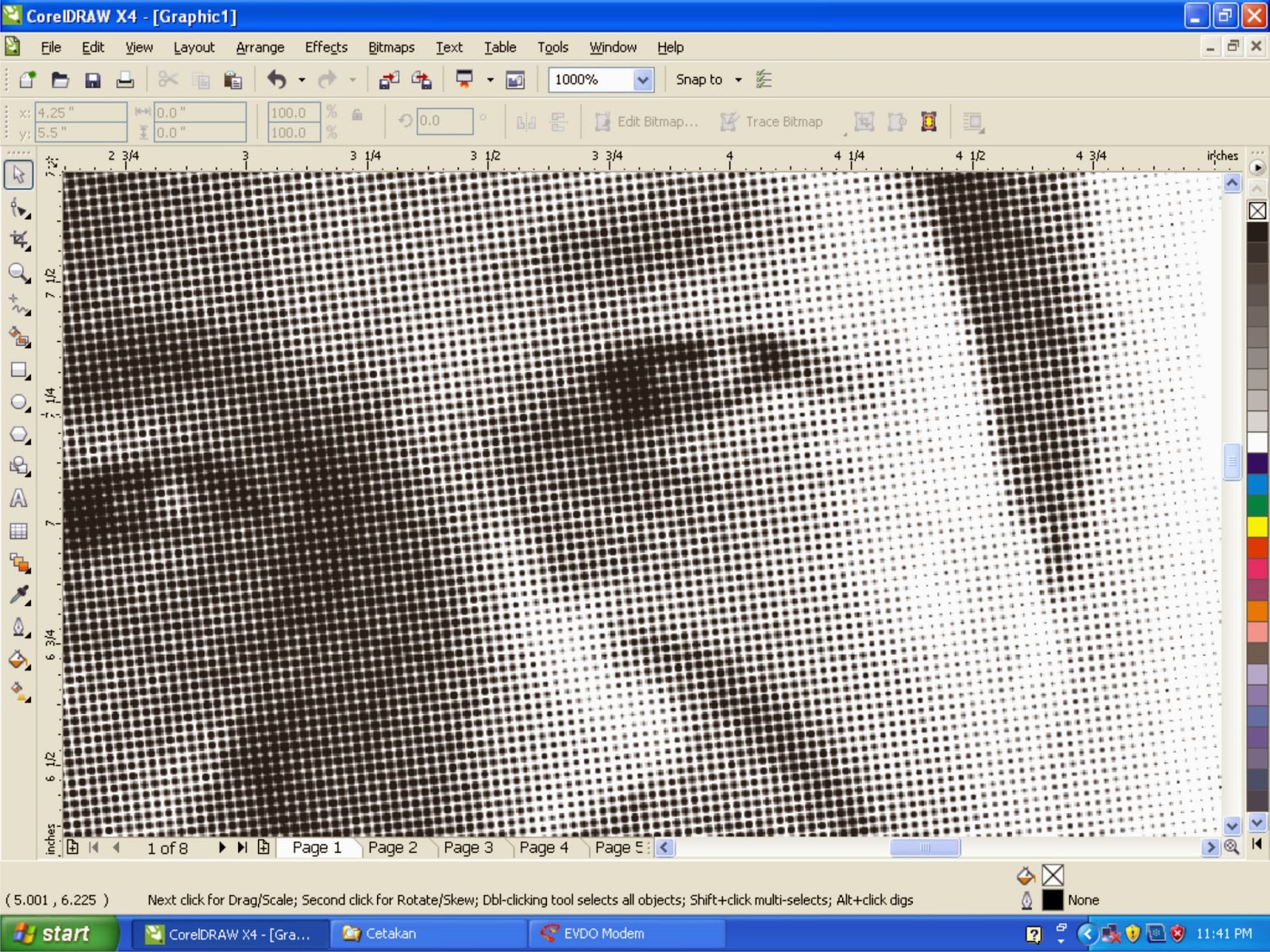Click the no-color swatch in palette
The height and width of the screenshot is (952, 1270).
[1257, 211]
